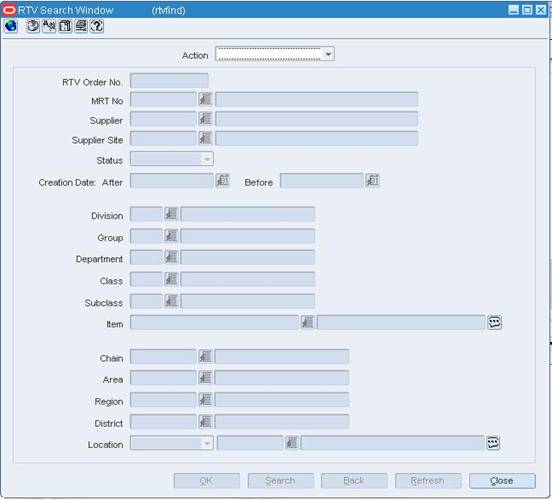Open the Creation Date Before calendar

372,181
